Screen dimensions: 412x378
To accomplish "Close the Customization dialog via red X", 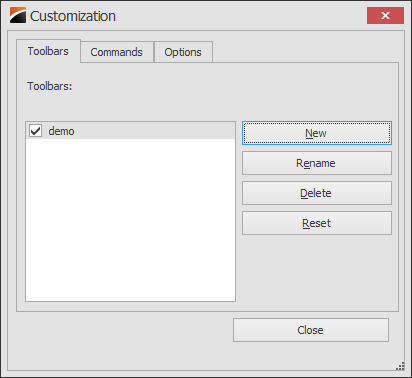I will pos(385,15).
